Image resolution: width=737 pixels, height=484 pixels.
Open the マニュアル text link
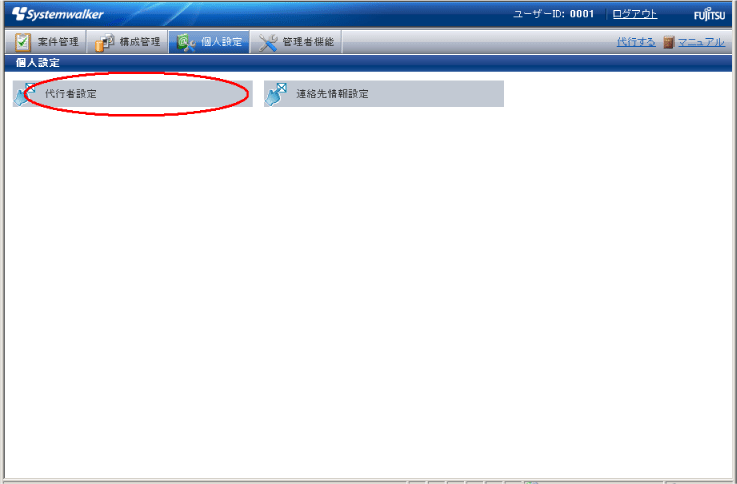(x=701, y=42)
